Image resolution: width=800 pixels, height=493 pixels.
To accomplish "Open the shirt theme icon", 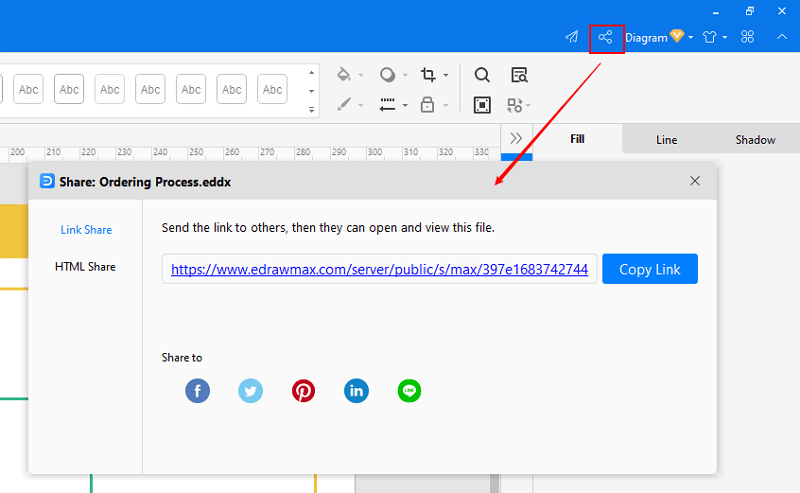I will tap(710, 37).
